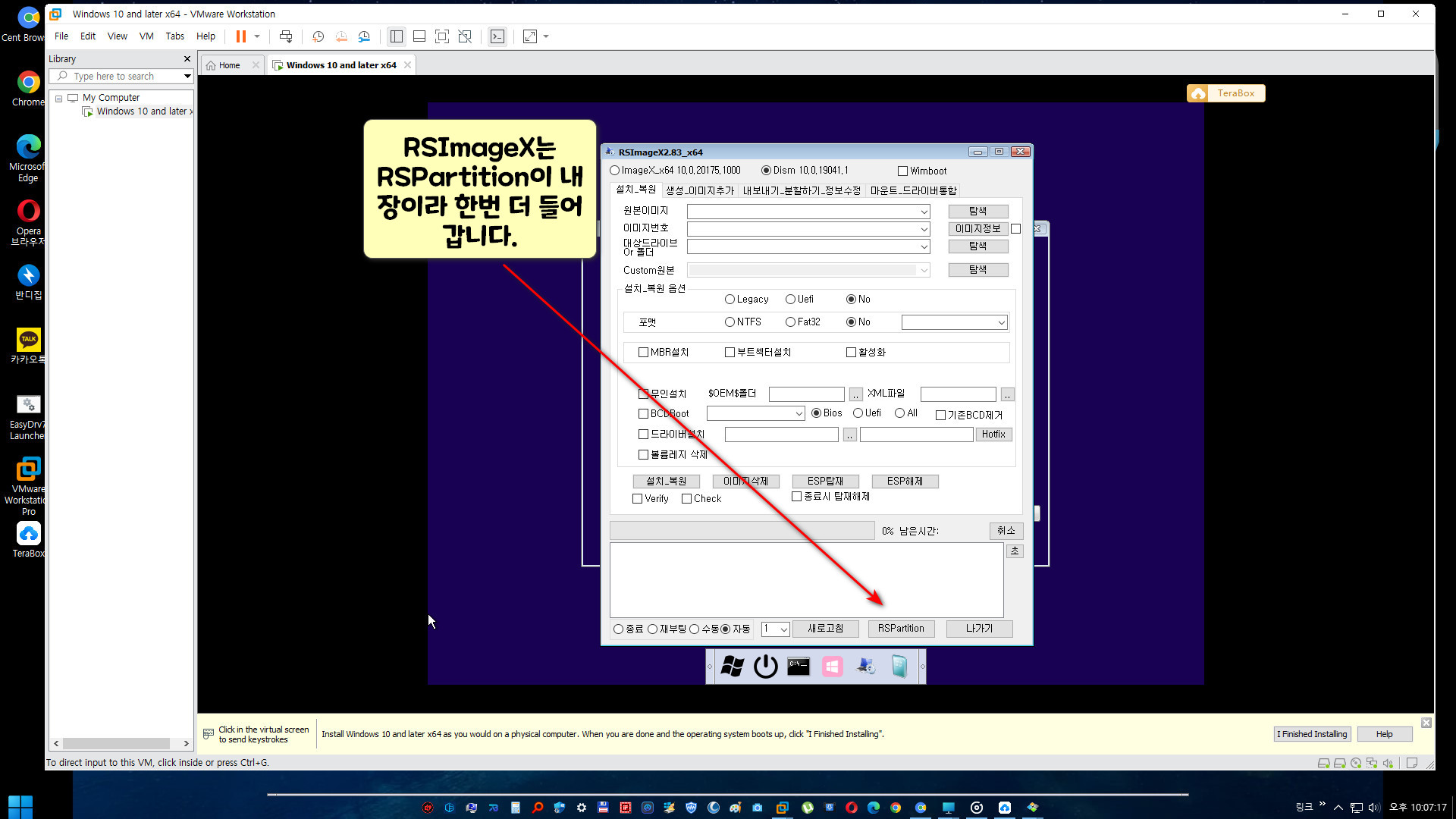The width and height of the screenshot is (1456, 819).
Task: Enable the 기존BCD제거 checkbox
Action: coord(940,416)
